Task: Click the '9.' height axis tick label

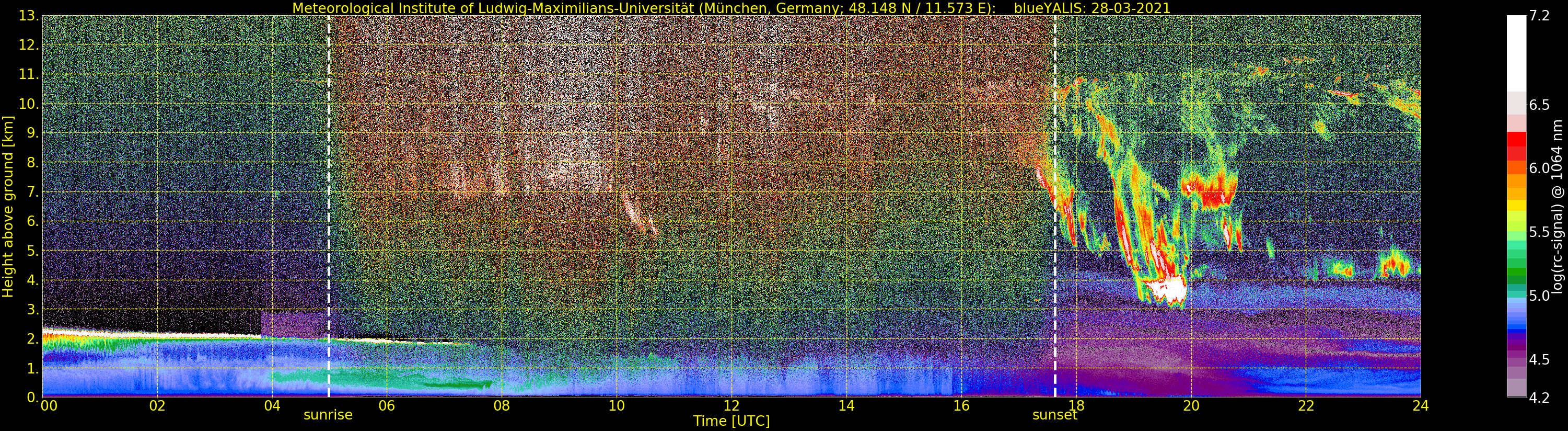Action: (x=33, y=133)
